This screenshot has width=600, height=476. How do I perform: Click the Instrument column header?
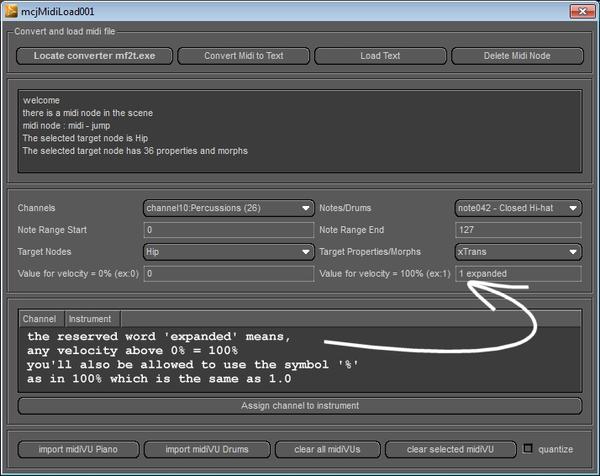93,319
